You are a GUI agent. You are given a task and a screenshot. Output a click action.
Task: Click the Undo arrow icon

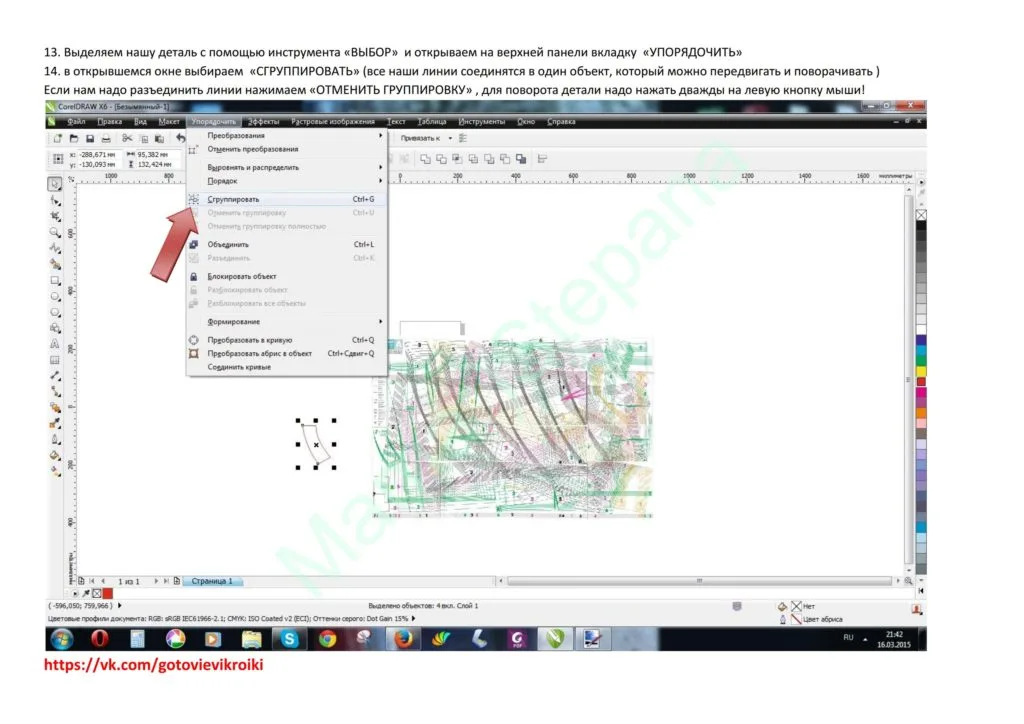180,138
